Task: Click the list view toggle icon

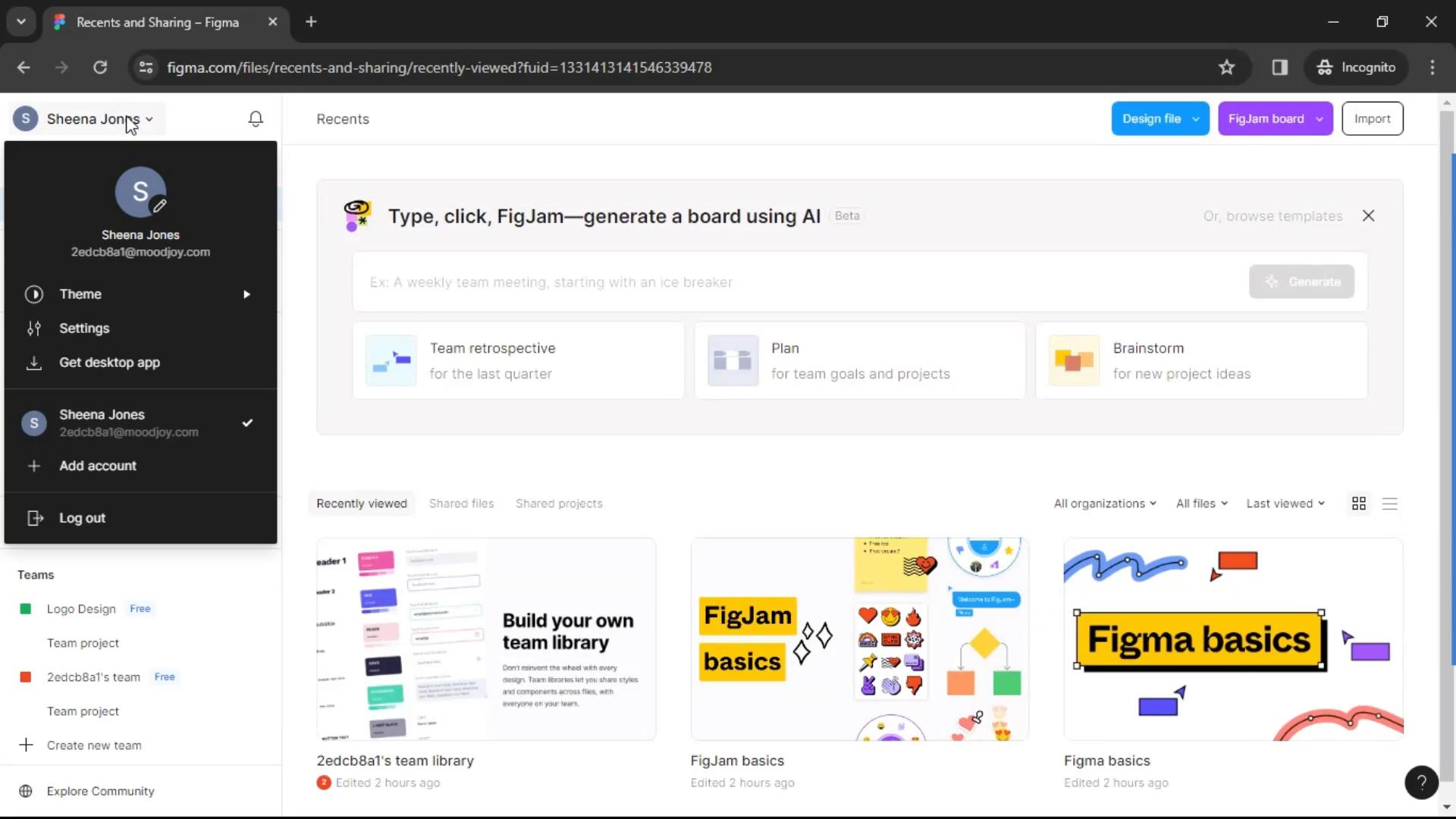Action: 1389,503
